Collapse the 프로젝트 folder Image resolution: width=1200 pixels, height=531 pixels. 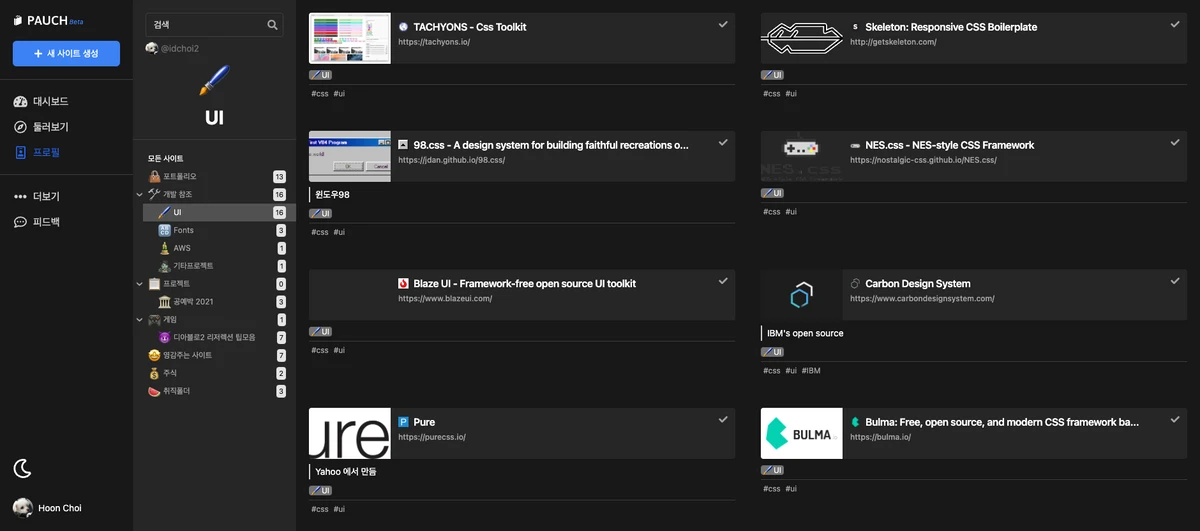pos(139,284)
